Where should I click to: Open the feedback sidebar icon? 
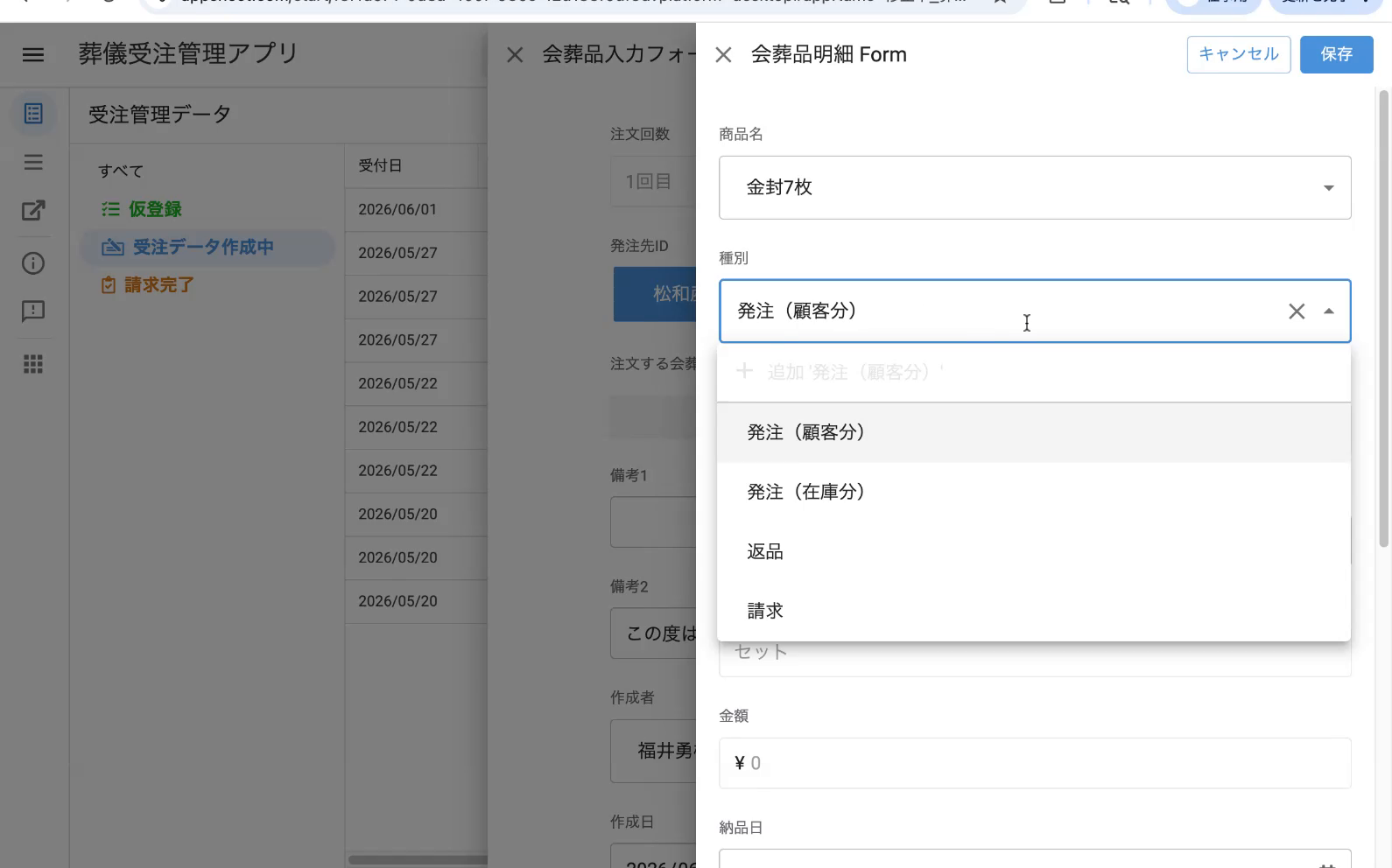pyautogui.click(x=33, y=311)
